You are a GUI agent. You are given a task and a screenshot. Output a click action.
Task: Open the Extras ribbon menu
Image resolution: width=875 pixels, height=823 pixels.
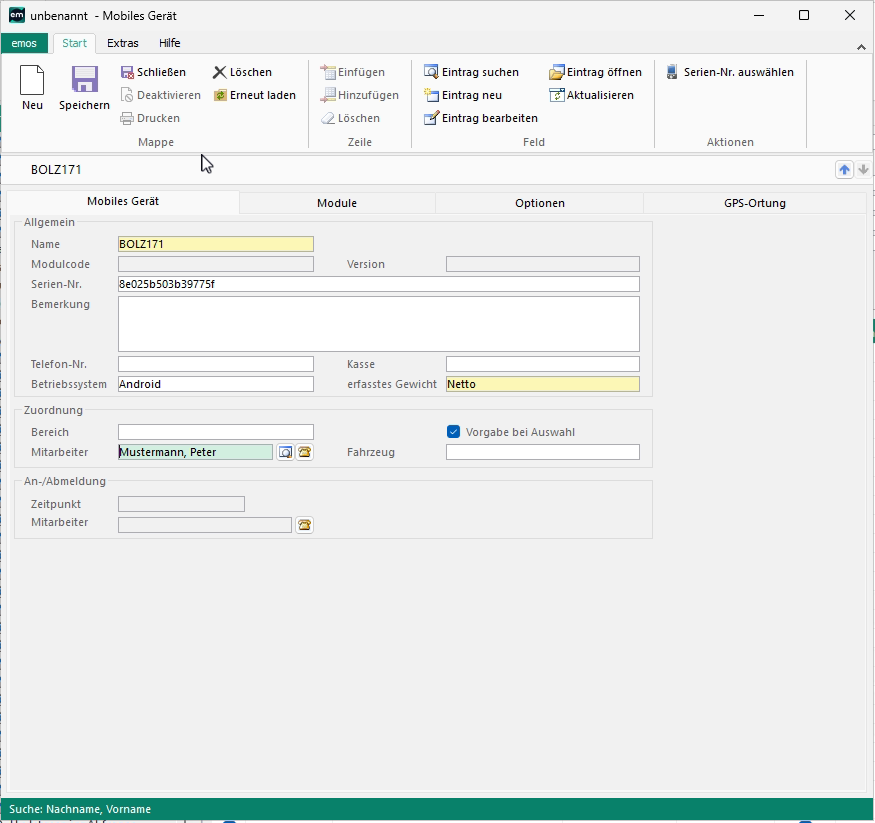pos(123,43)
